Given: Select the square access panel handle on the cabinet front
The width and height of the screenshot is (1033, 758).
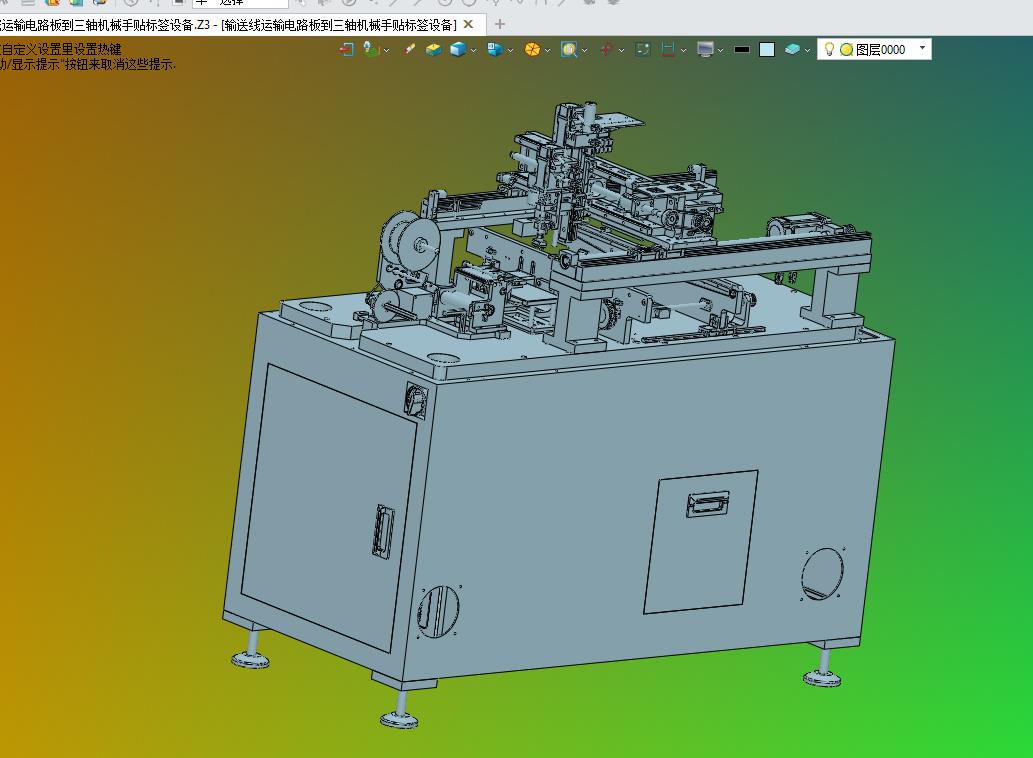Looking at the screenshot, I should pyautogui.click(x=708, y=504).
